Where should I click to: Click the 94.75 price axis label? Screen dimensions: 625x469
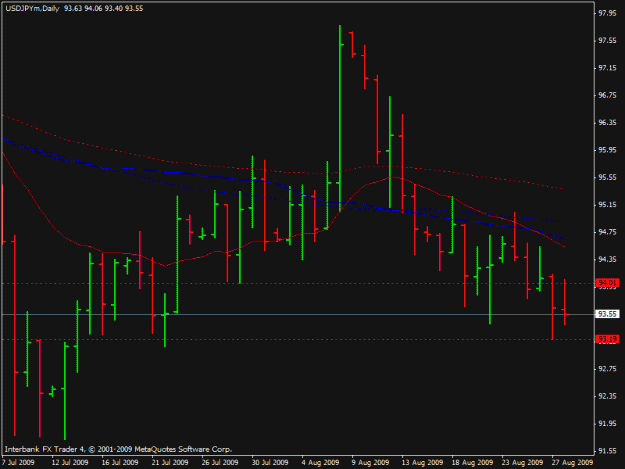pos(607,232)
